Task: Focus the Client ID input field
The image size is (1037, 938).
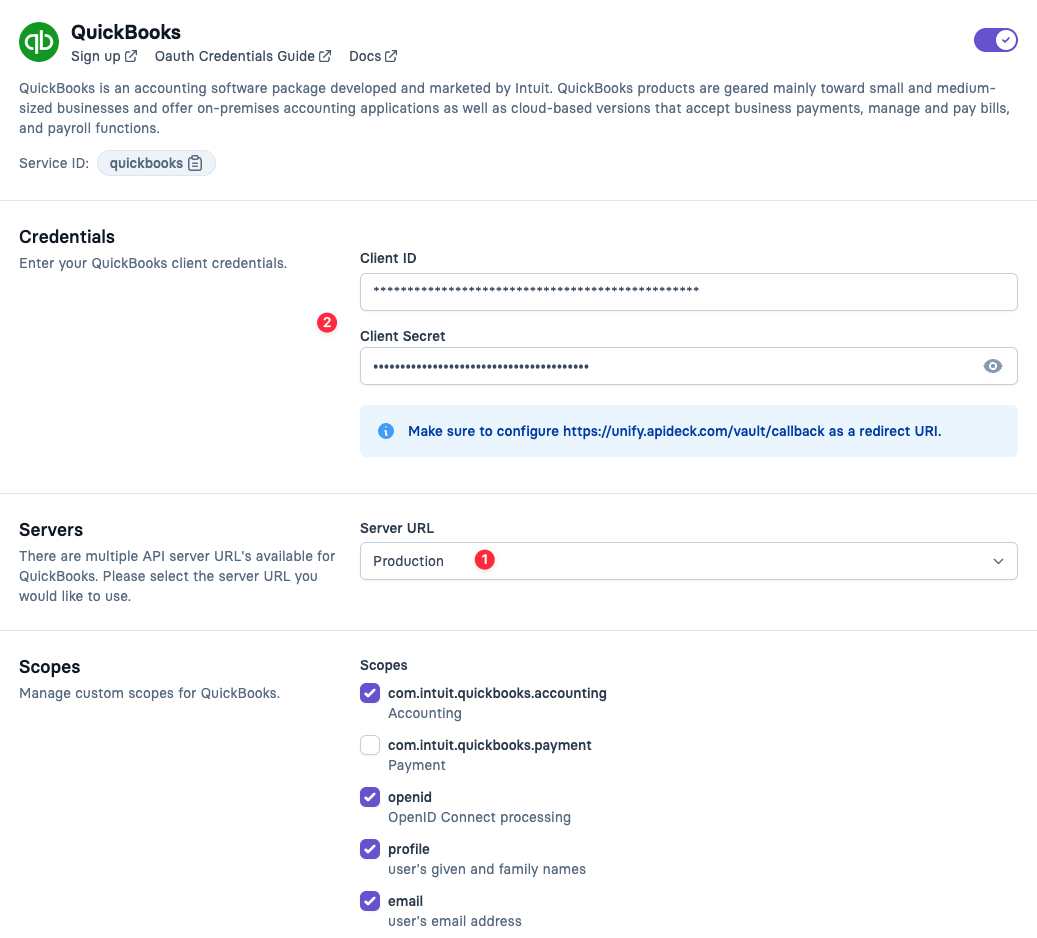Action: pyautogui.click(x=688, y=292)
